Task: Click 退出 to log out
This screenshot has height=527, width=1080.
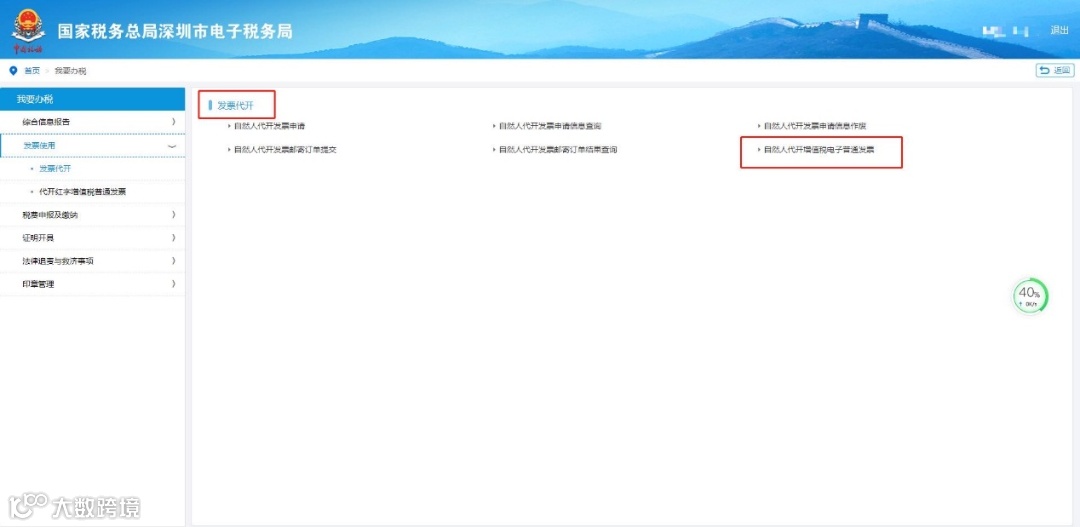Action: (x=1059, y=30)
